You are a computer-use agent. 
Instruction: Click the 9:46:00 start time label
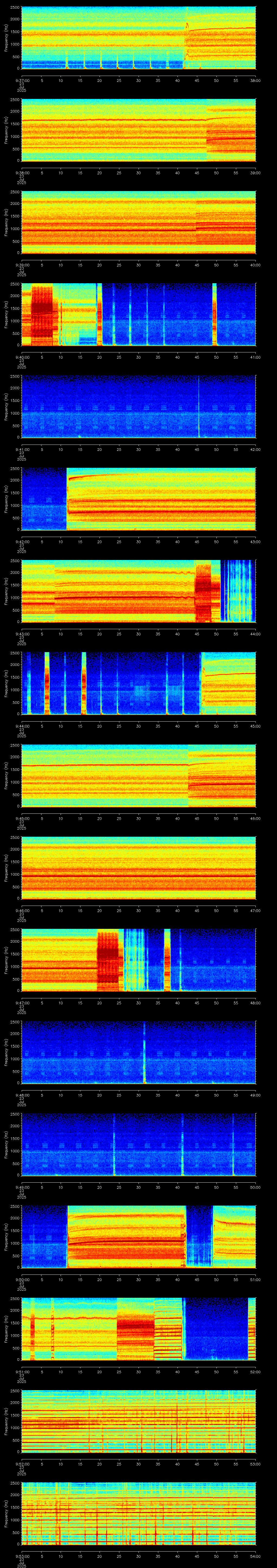[x=22, y=910]
